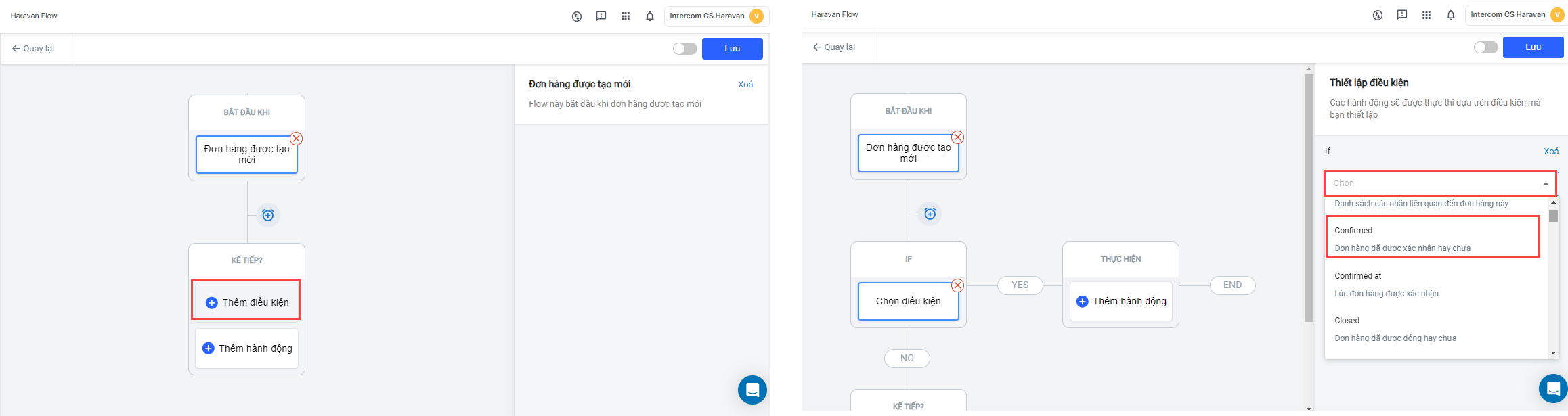Image resolution: width=1568 pixels, height=416 pixels.
Task: Click 'Lưu' save button in right window
Action: 1533,47
